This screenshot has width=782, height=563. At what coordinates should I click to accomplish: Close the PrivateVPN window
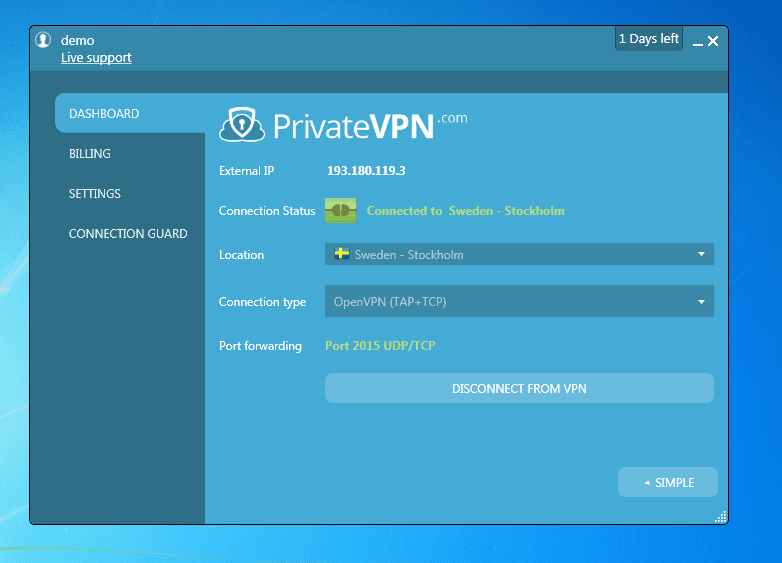click(x=713, y=41)
